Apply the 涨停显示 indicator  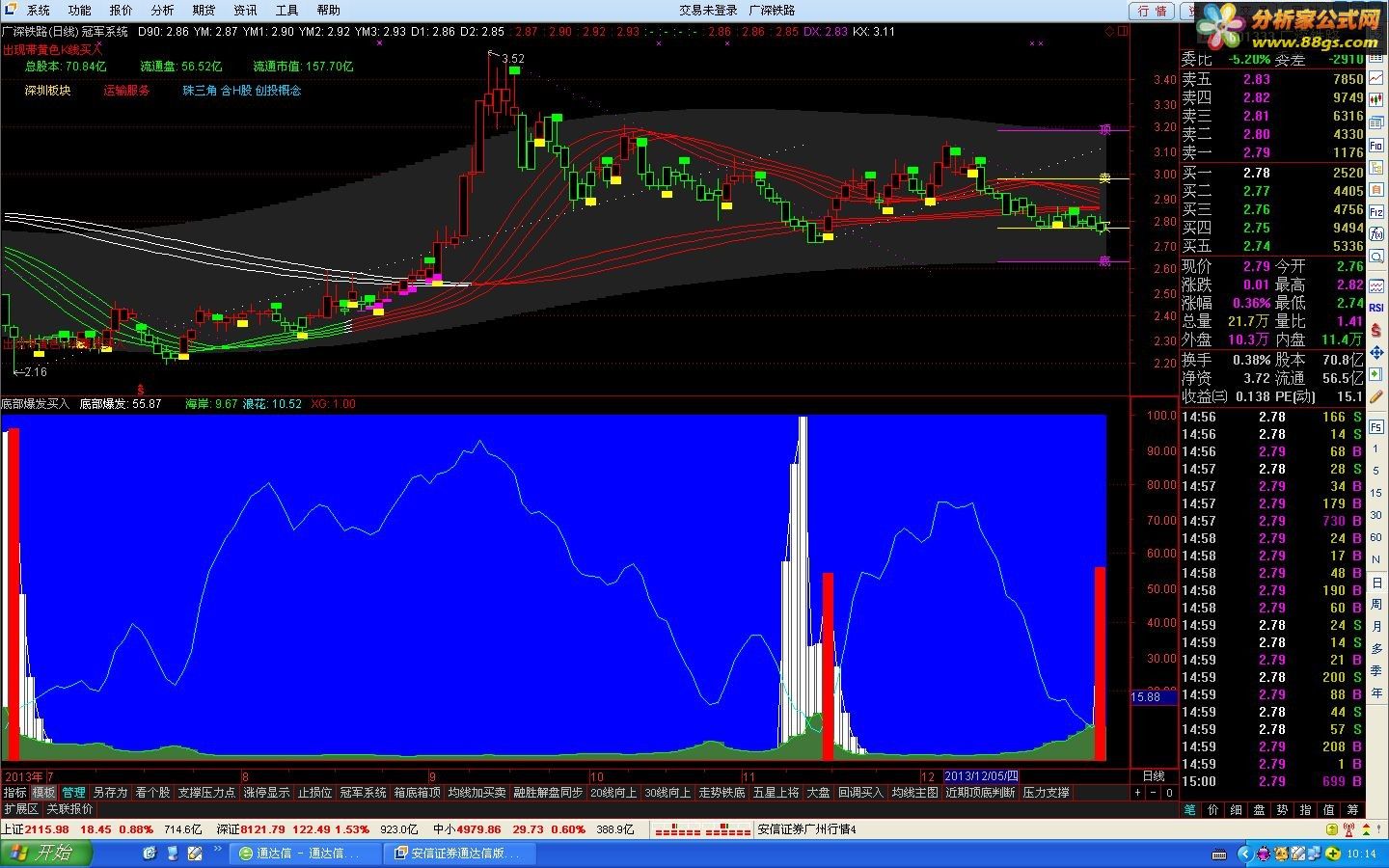pos(266,793)
